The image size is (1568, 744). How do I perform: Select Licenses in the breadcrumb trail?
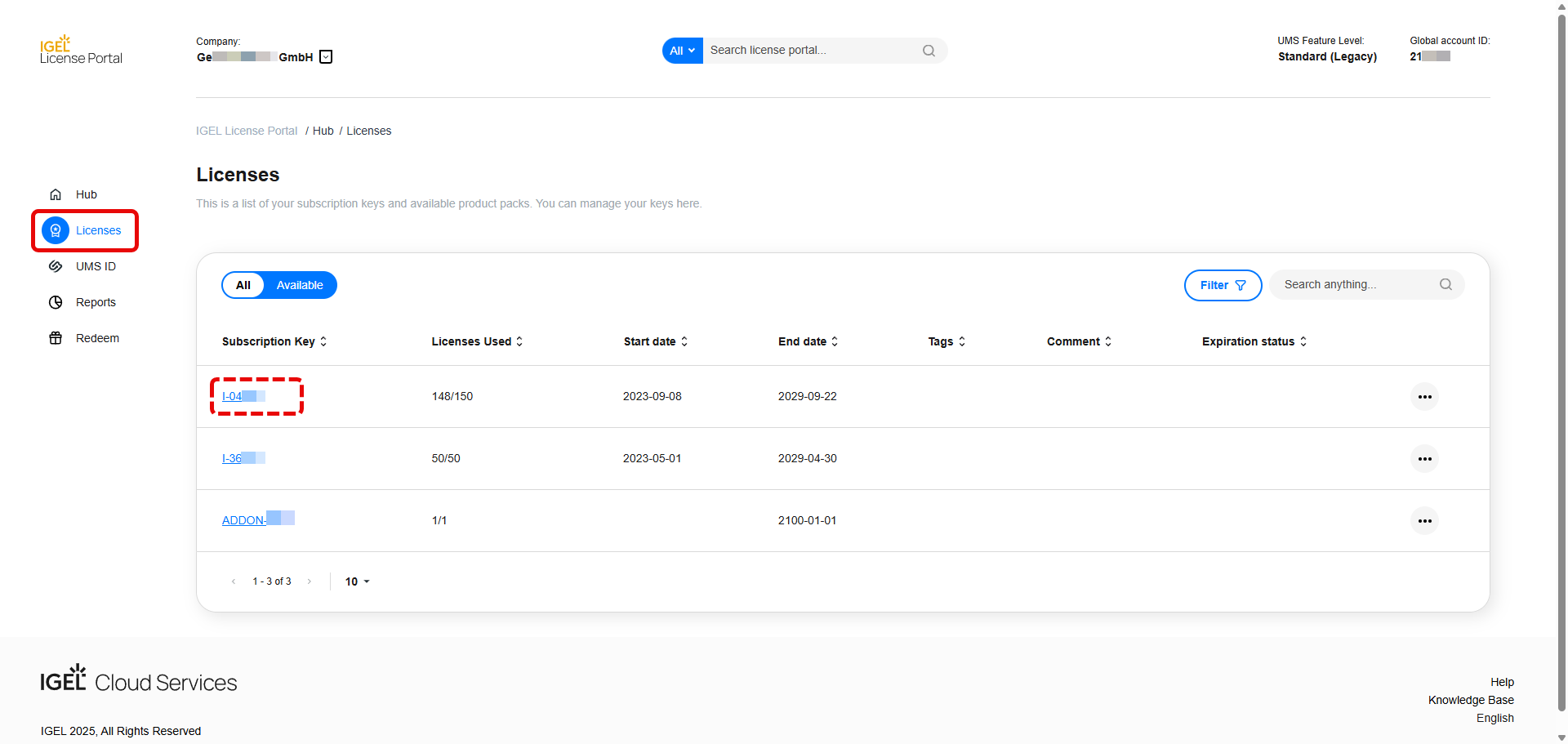pyautogui.click(x=368, y=131)
